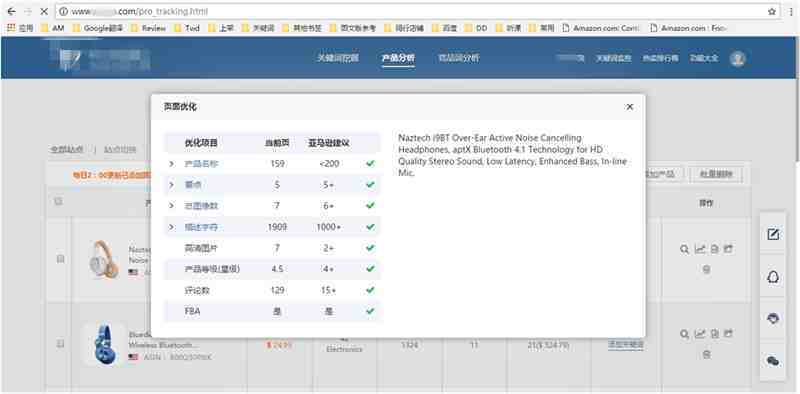Click the Naztech product title text in dialog
The width and height of the screenshot is (800, 394).
[512, 155]
